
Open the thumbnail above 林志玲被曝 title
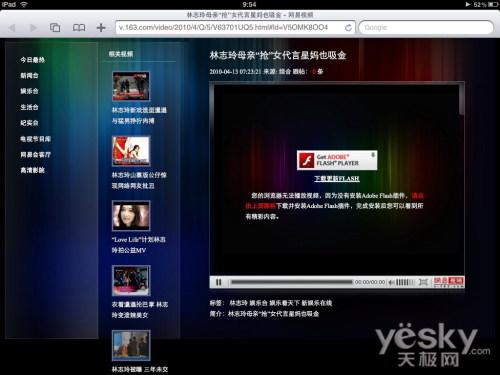tap(131, 345)
